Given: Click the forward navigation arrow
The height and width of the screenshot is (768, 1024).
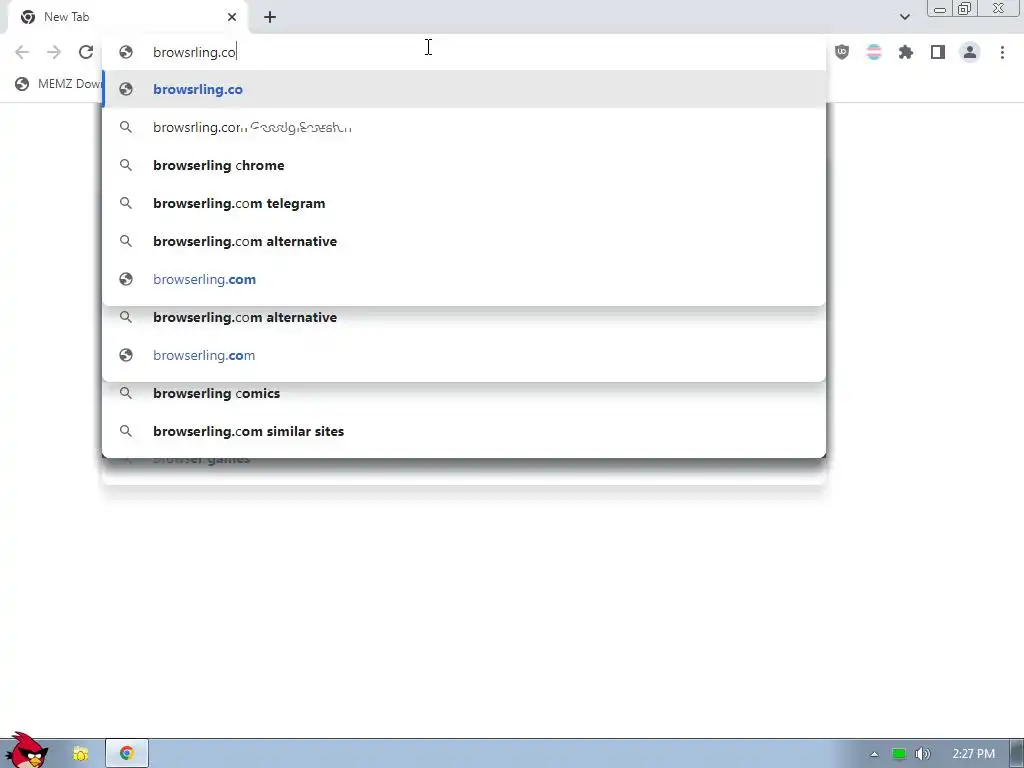Looking at the screenshot, I should [x=54, y=52].
